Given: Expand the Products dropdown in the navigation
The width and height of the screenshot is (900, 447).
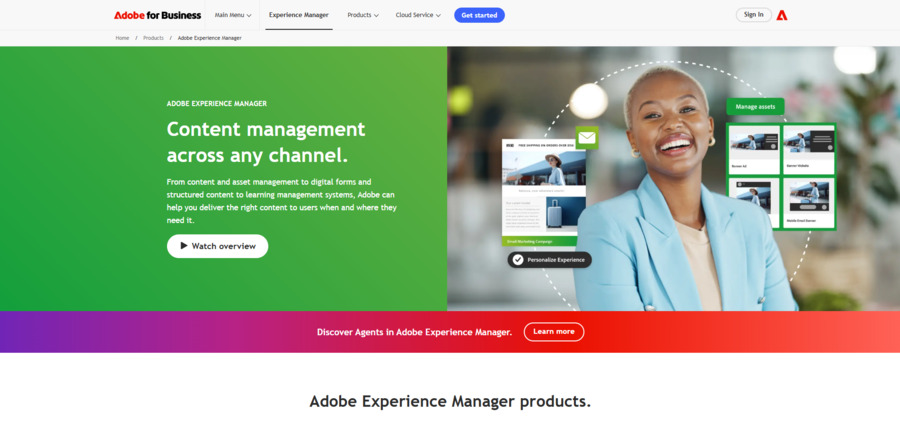Looking at the screenshot, I should [363, 15].
